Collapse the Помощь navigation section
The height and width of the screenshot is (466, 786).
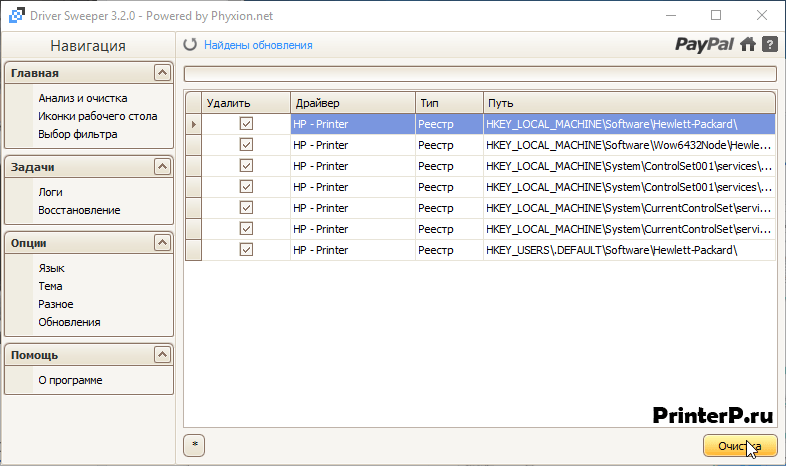click(x=162, y=355)
